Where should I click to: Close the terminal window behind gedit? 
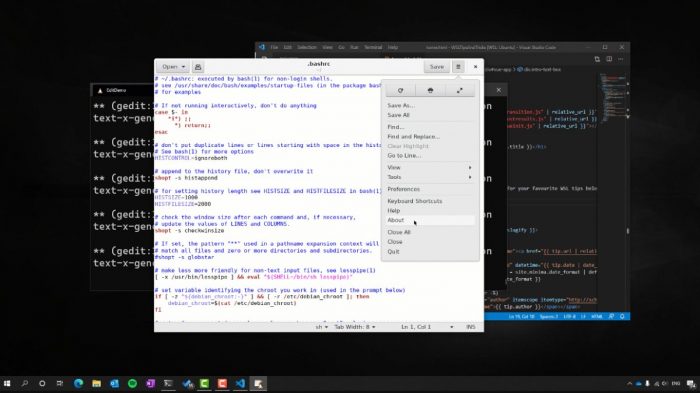tap(499, 90)
